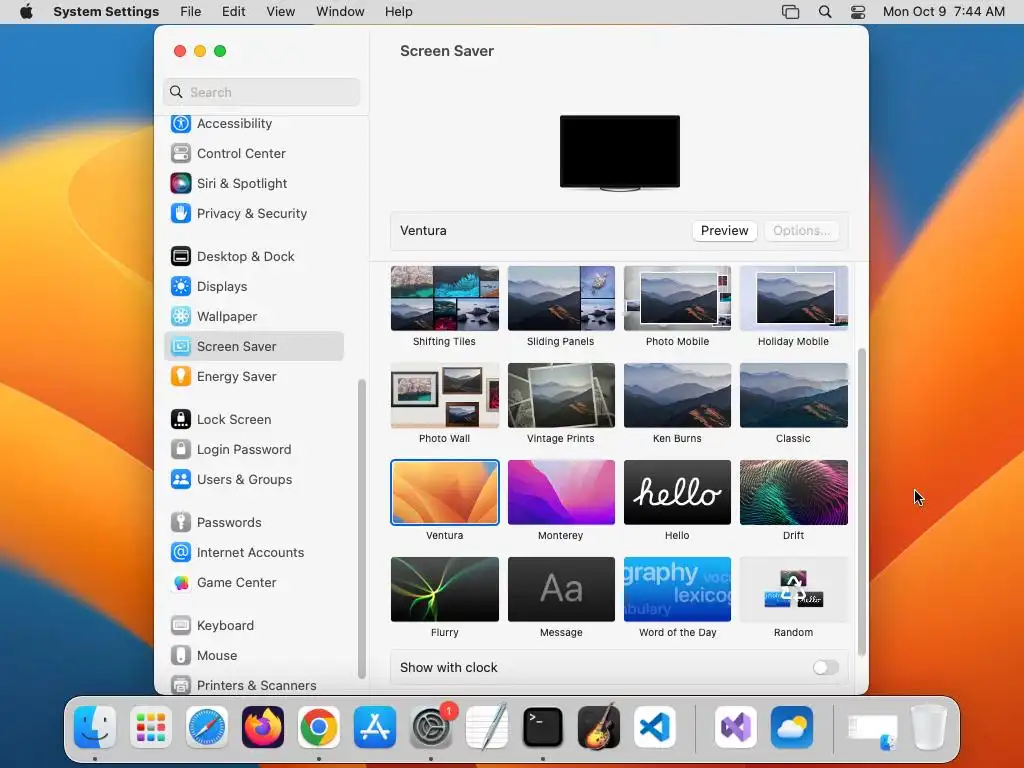
Task: Open the Window menu
Action: (340, 12)
